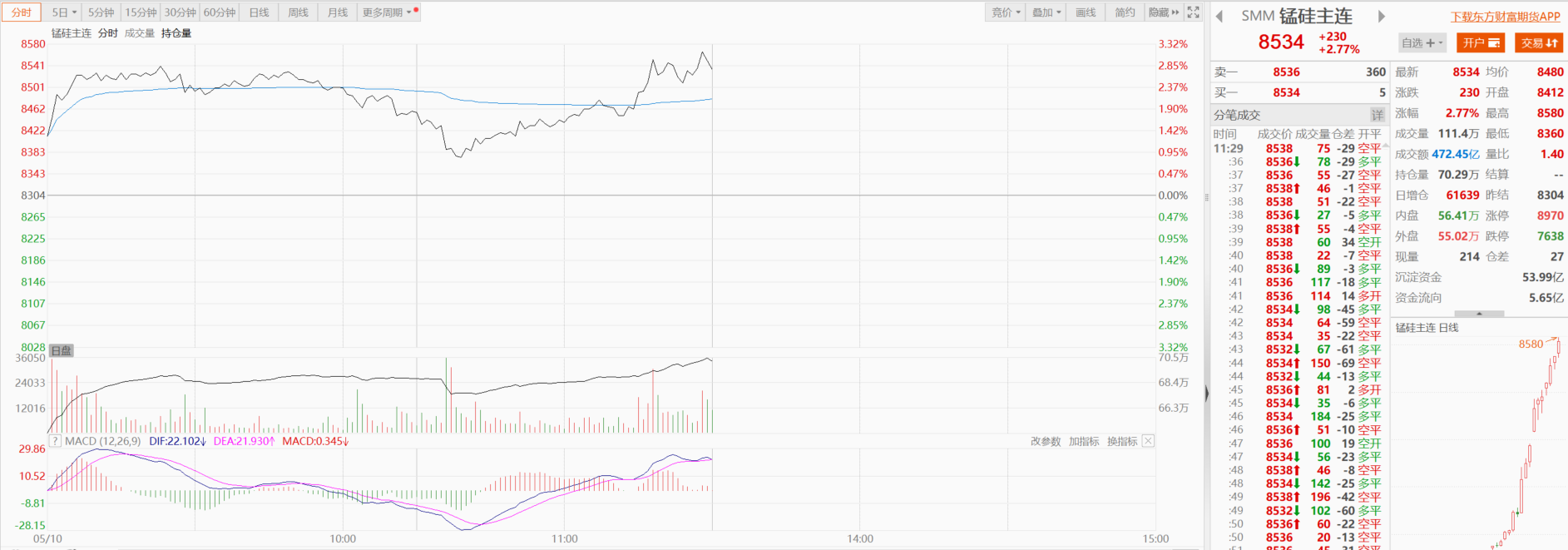Click the 锰硅主连 chart legend name
Screen dimensions: 1568x550
click(72, 33)
